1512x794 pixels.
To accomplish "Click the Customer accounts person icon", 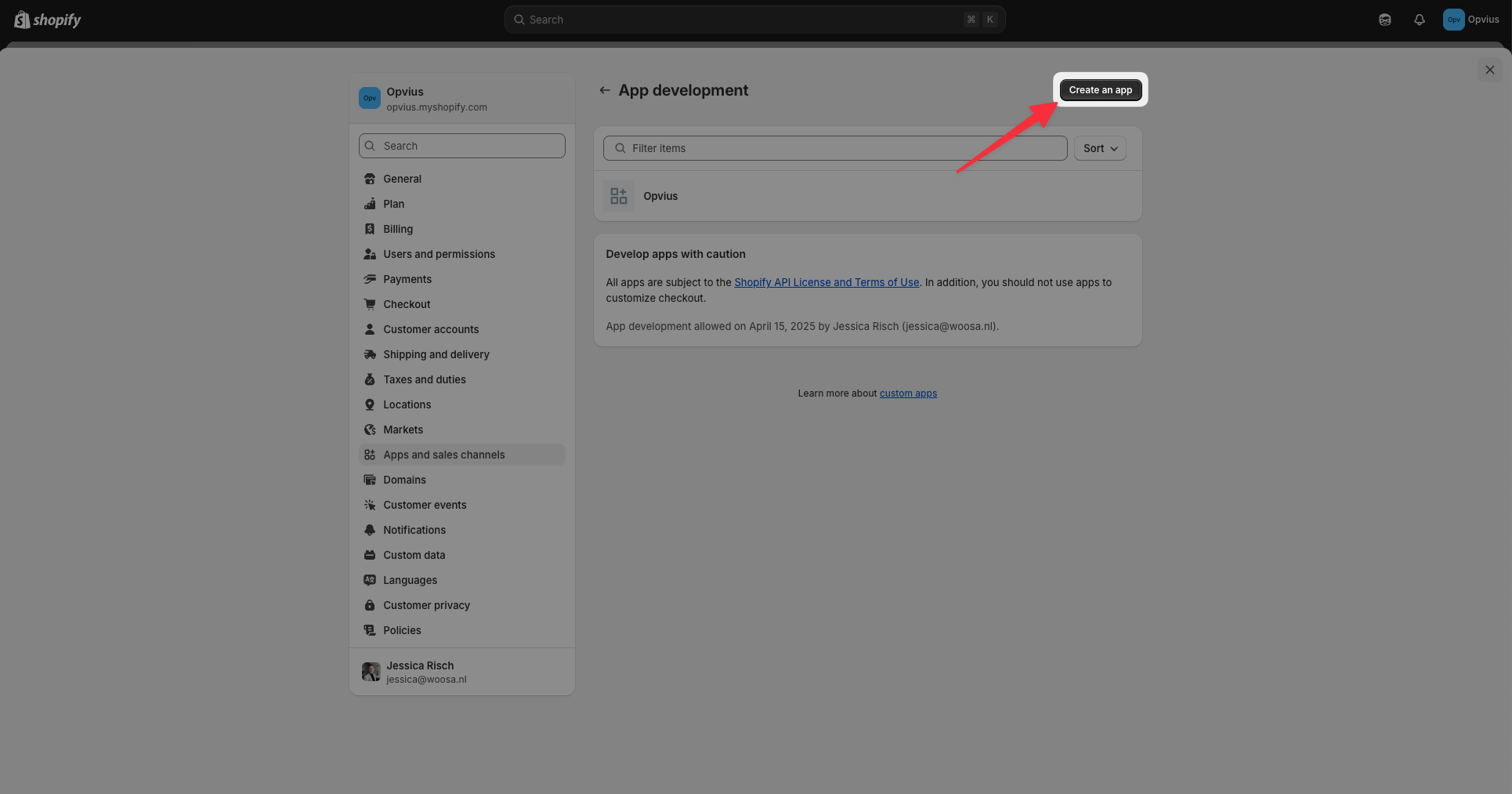I will coord(370,329).
